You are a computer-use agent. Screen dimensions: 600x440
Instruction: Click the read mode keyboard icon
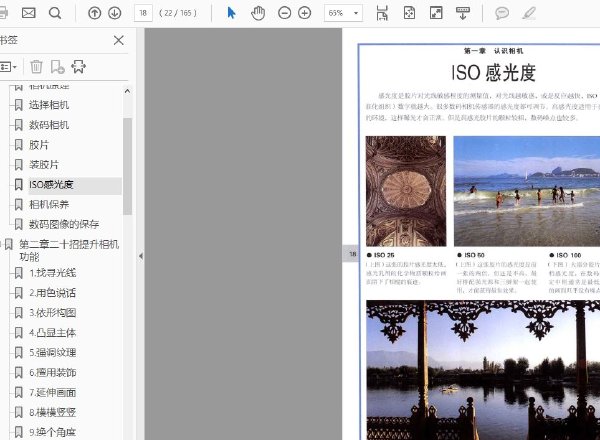tap(463, 13)
